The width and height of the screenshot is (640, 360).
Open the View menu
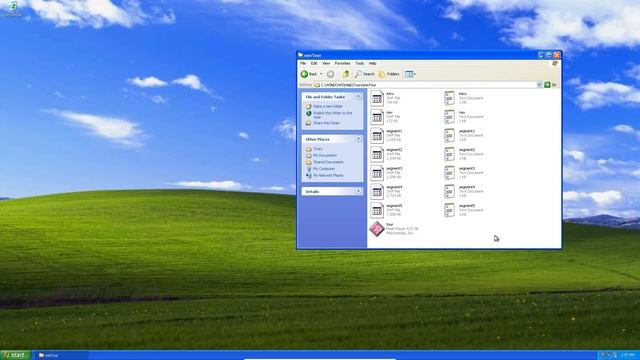[x=326, y=64]
